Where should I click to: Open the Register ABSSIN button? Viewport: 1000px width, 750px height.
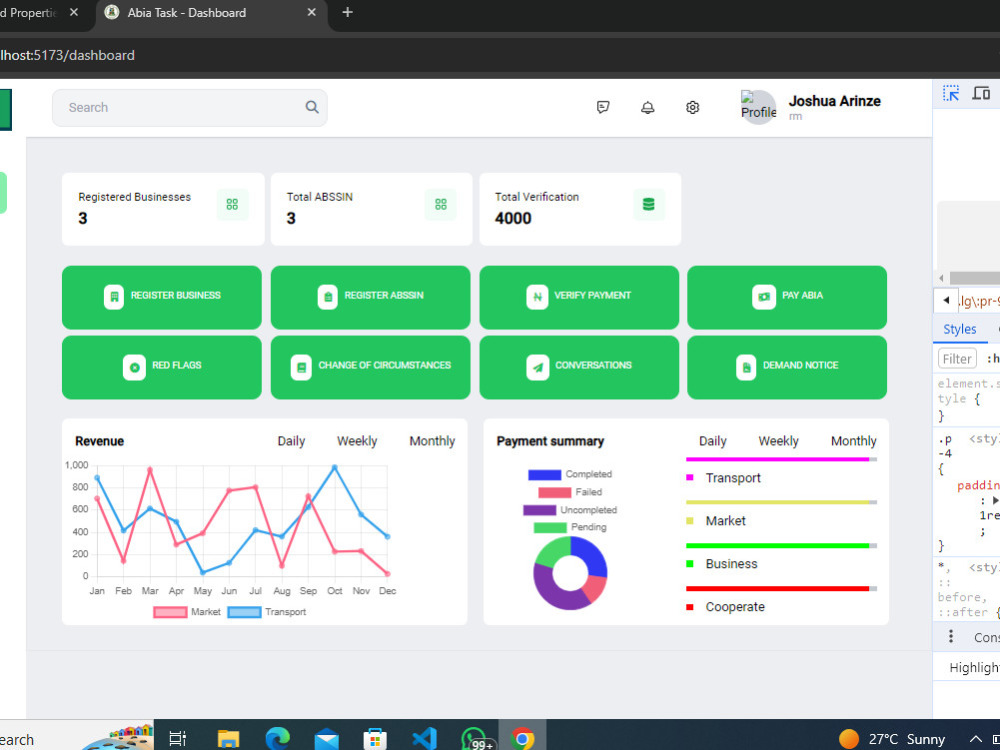(371, 297)
